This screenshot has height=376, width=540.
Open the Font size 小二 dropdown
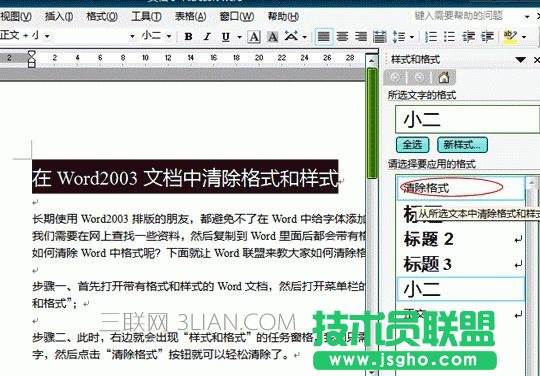tap(169, 36)
